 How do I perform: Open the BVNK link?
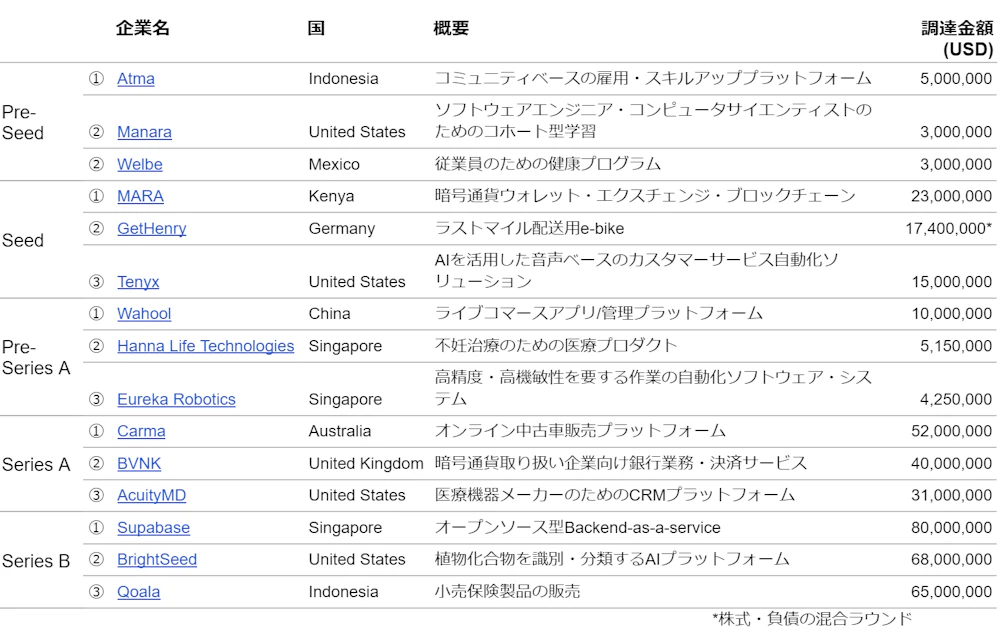(139, 464)
